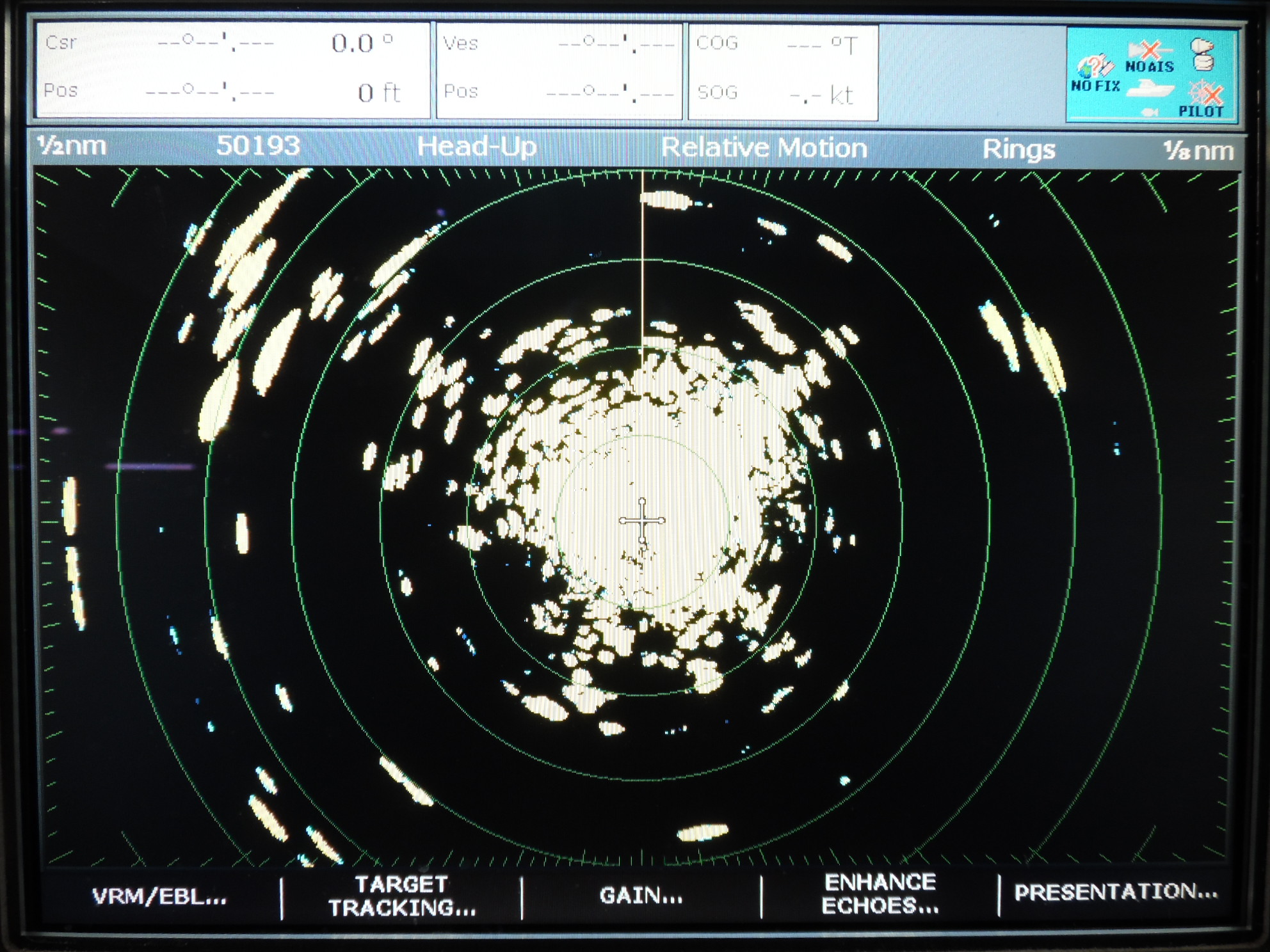Open the GAIN... menu

coord(641,896)
